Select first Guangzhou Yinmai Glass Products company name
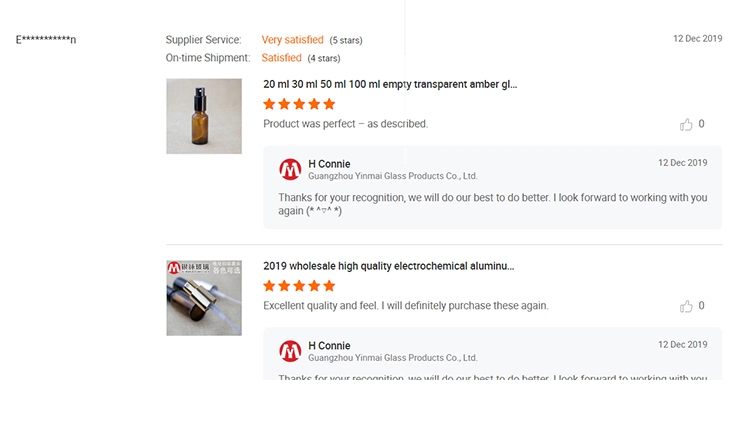The image size is (750, 424). click(x=393, y=176)
